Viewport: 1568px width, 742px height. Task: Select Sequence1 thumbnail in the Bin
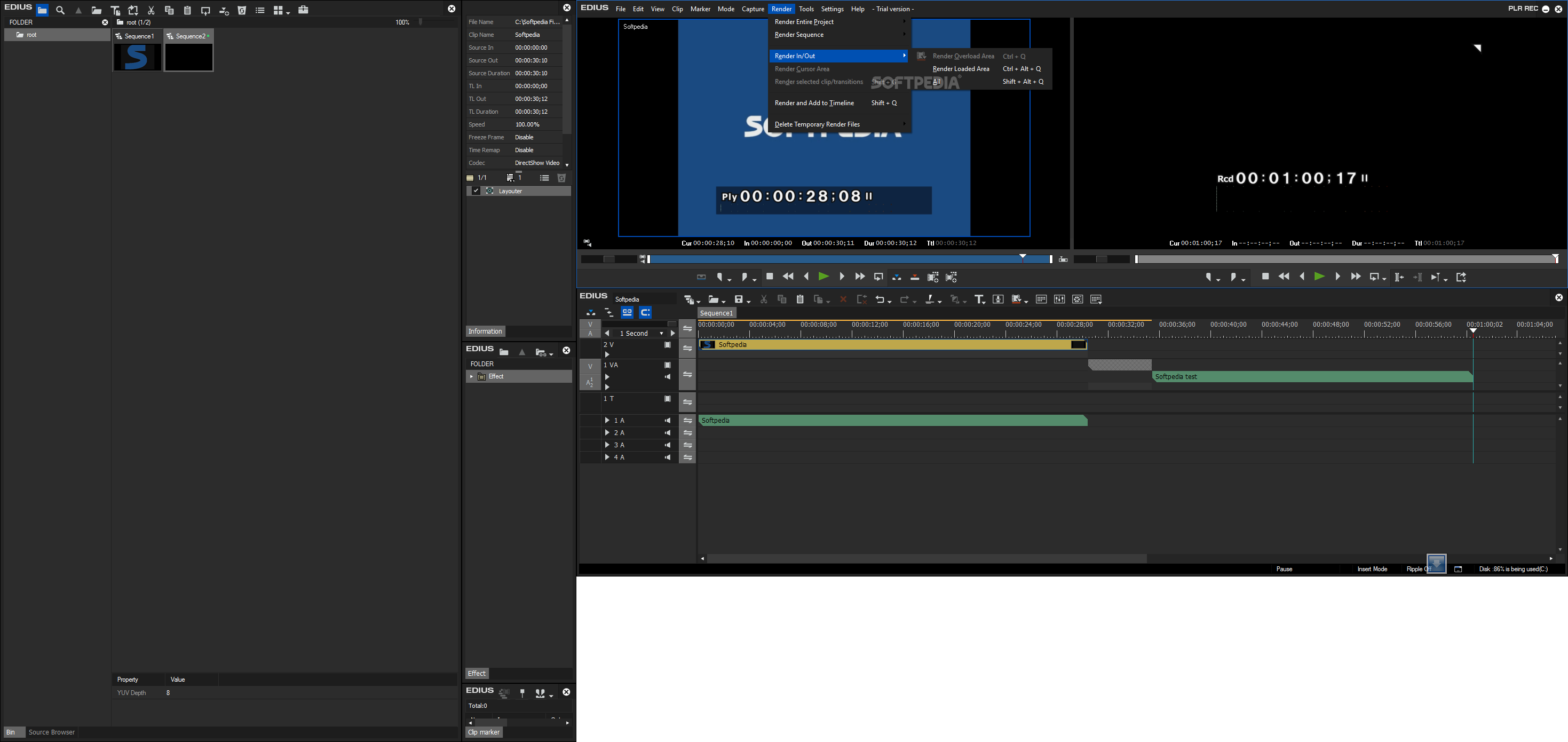click(138, 51)
